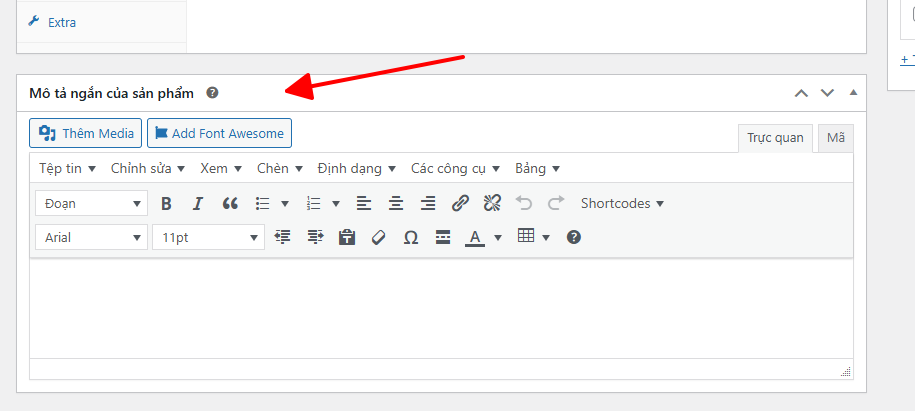The image size is (915, 411).
Task: Open the text color picker arrow
Action: coord(498,238)
